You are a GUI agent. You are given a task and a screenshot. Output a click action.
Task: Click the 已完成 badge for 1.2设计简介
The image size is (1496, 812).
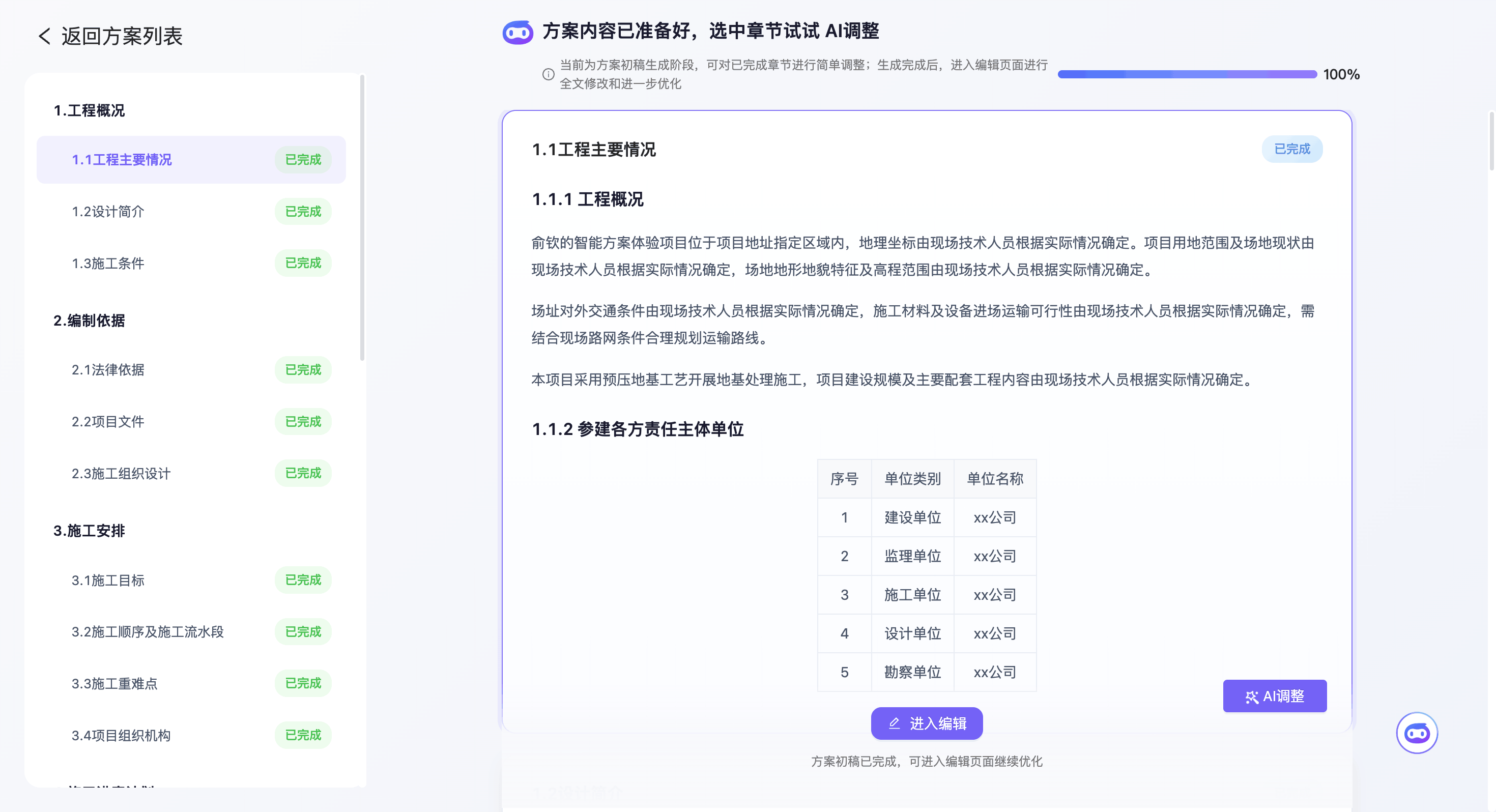pos(303,212)
